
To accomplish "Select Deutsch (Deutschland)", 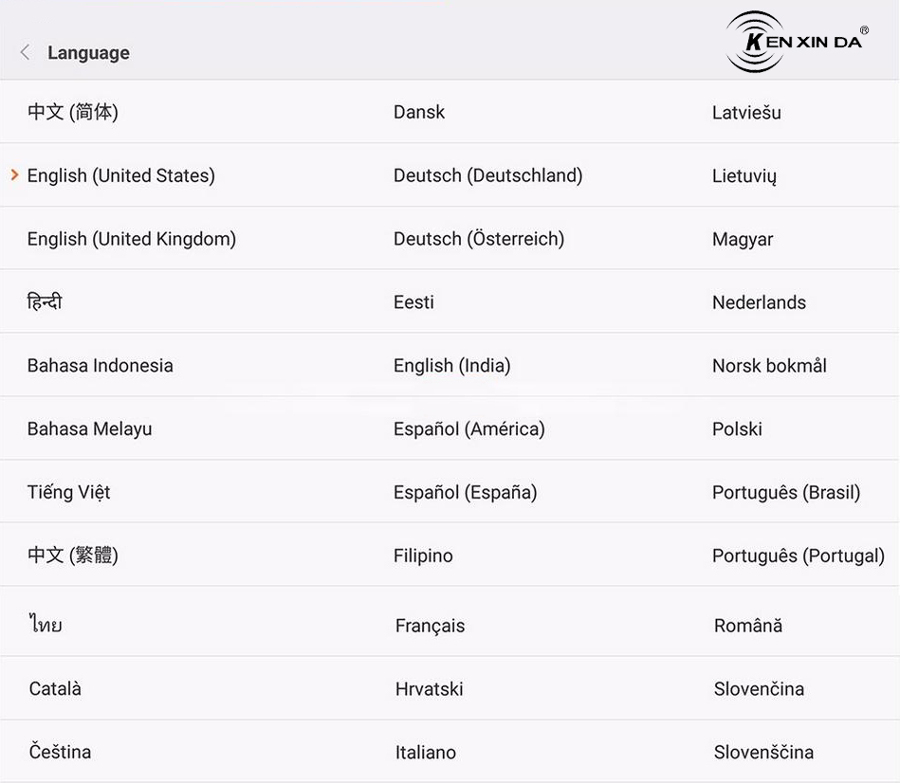I will (488, 176).
